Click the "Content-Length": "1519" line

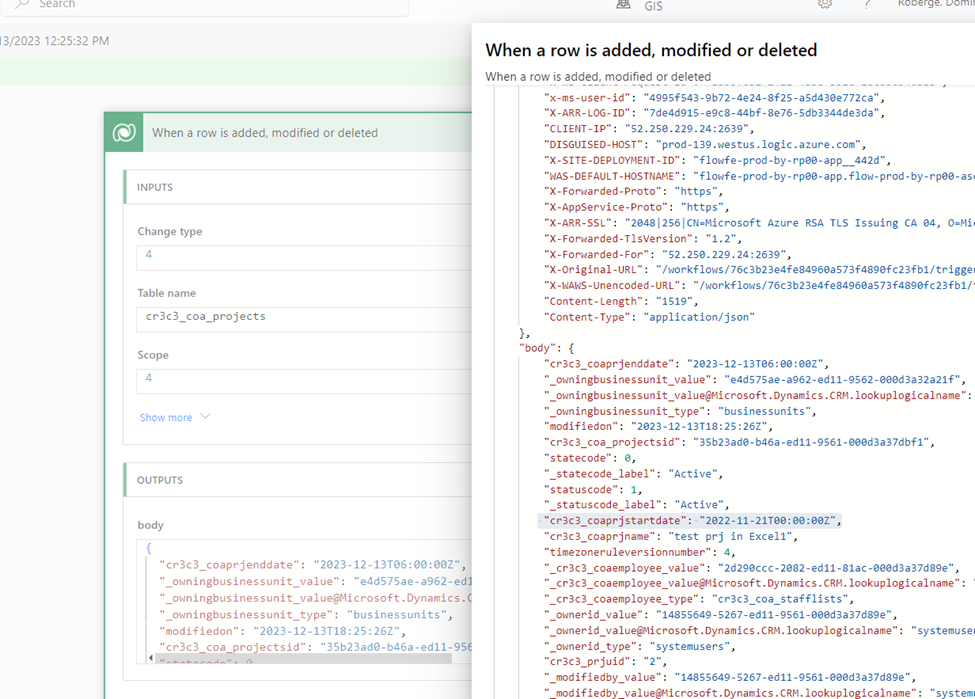pos(621,301)
